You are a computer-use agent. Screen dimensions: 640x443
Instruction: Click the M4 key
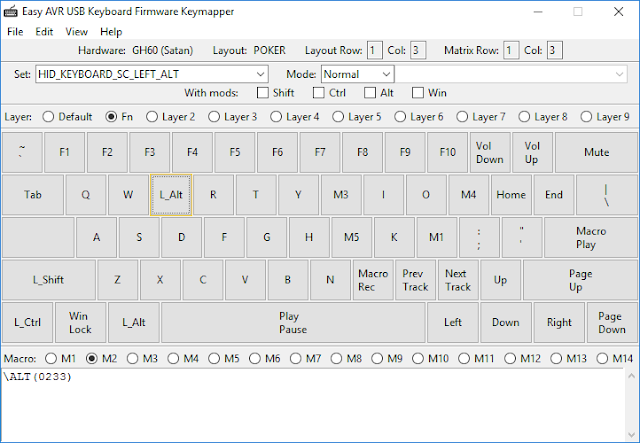point(469,195)
